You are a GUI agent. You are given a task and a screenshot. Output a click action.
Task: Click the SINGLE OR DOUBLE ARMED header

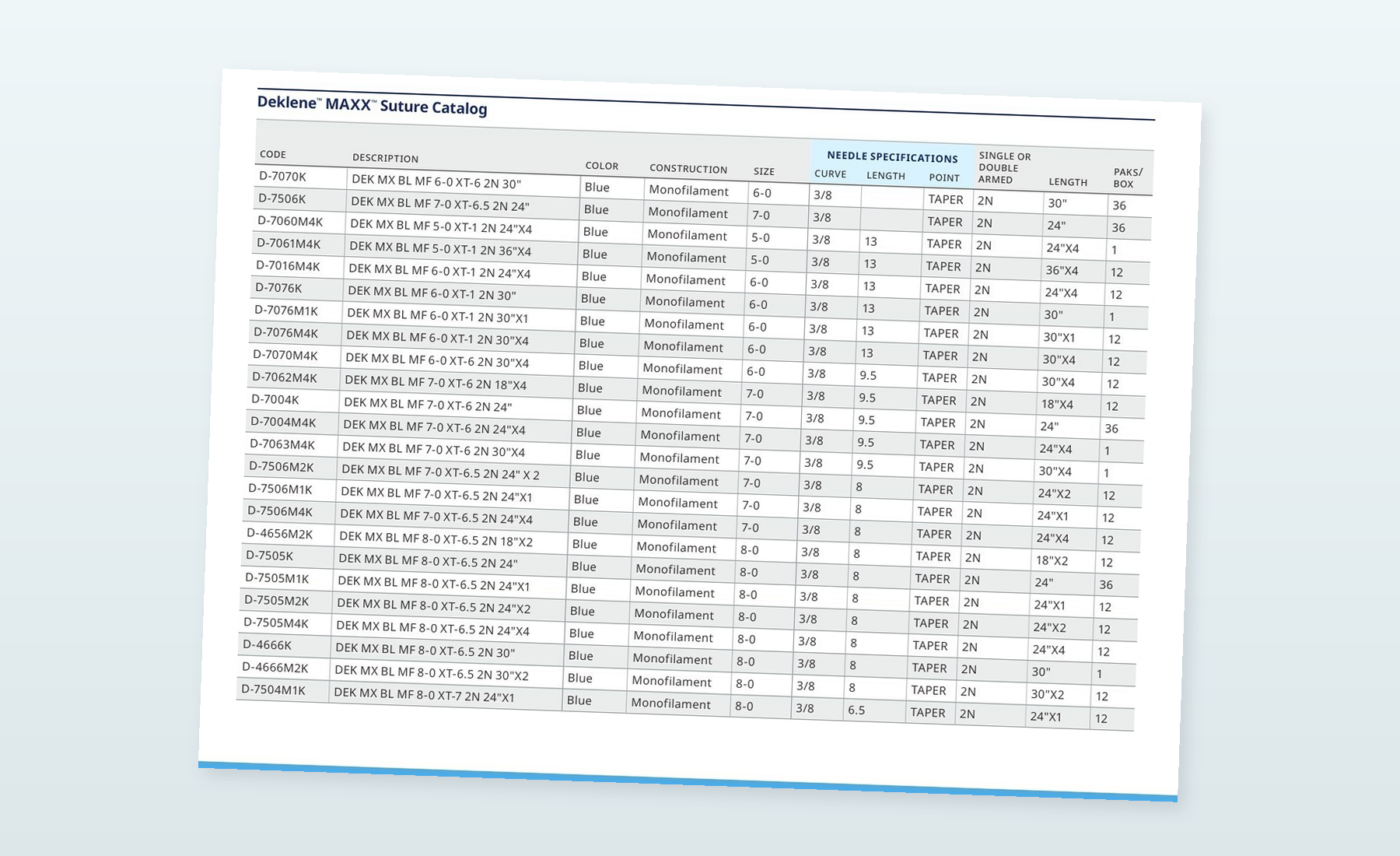tap(1004, 167)
